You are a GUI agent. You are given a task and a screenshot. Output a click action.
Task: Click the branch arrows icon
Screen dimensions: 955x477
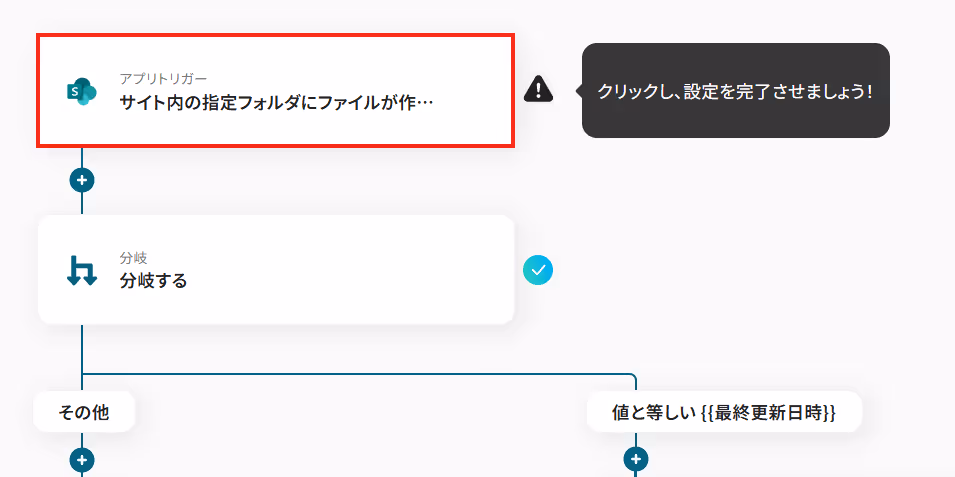click(x=82, y=270)
